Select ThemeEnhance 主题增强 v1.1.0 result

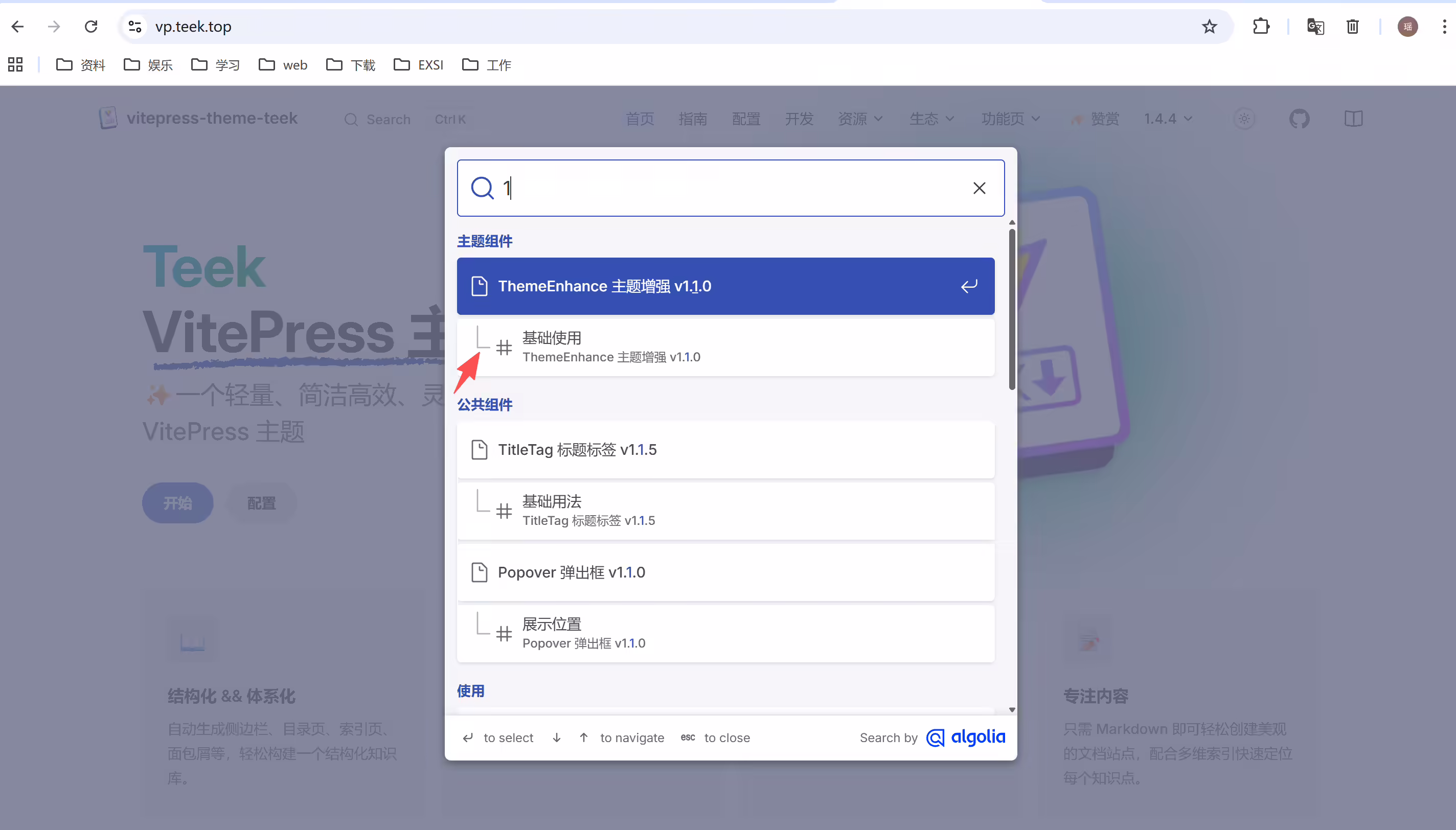point(725,286)
